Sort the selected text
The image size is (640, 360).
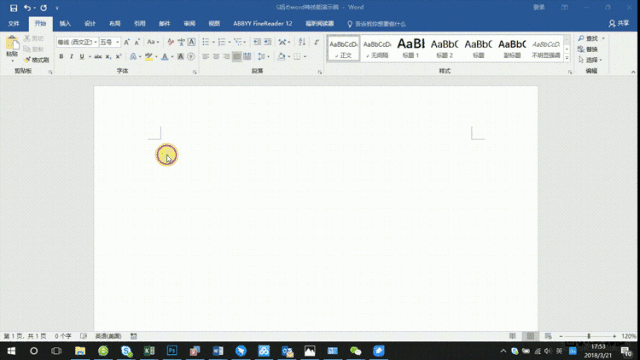pyautogui.click(x=302, y=42)
